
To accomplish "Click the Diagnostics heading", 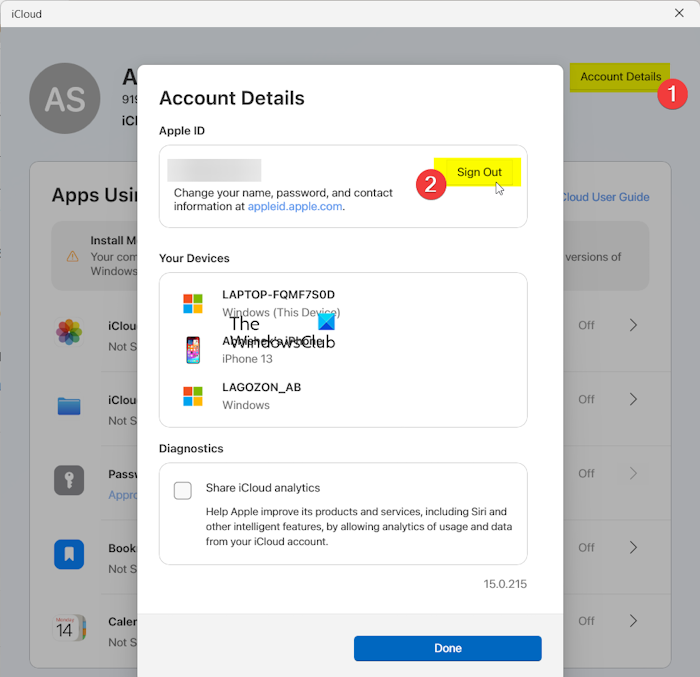I will [x=191, y=448].
